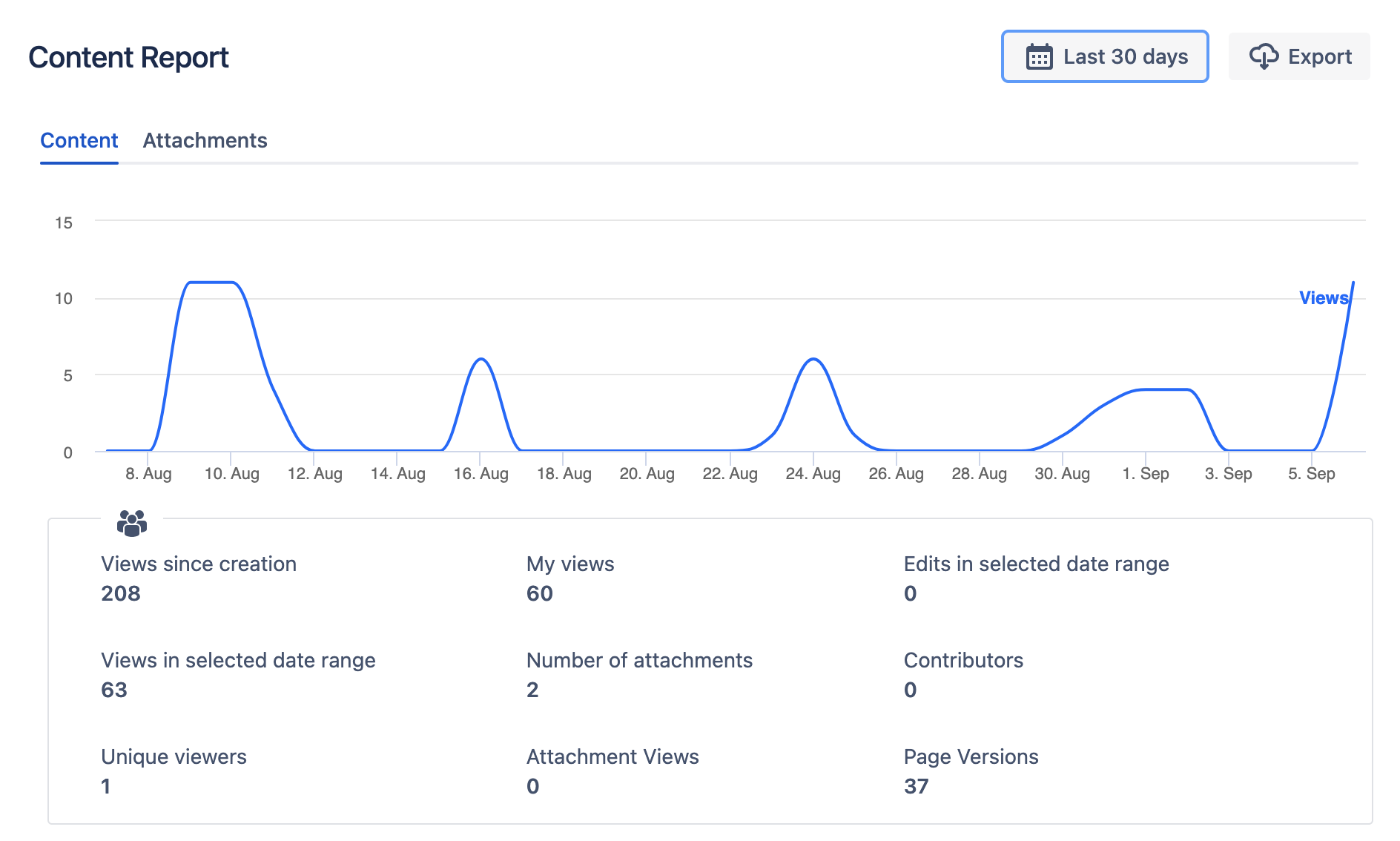Click the Number of attachments label

coord(639,660)
